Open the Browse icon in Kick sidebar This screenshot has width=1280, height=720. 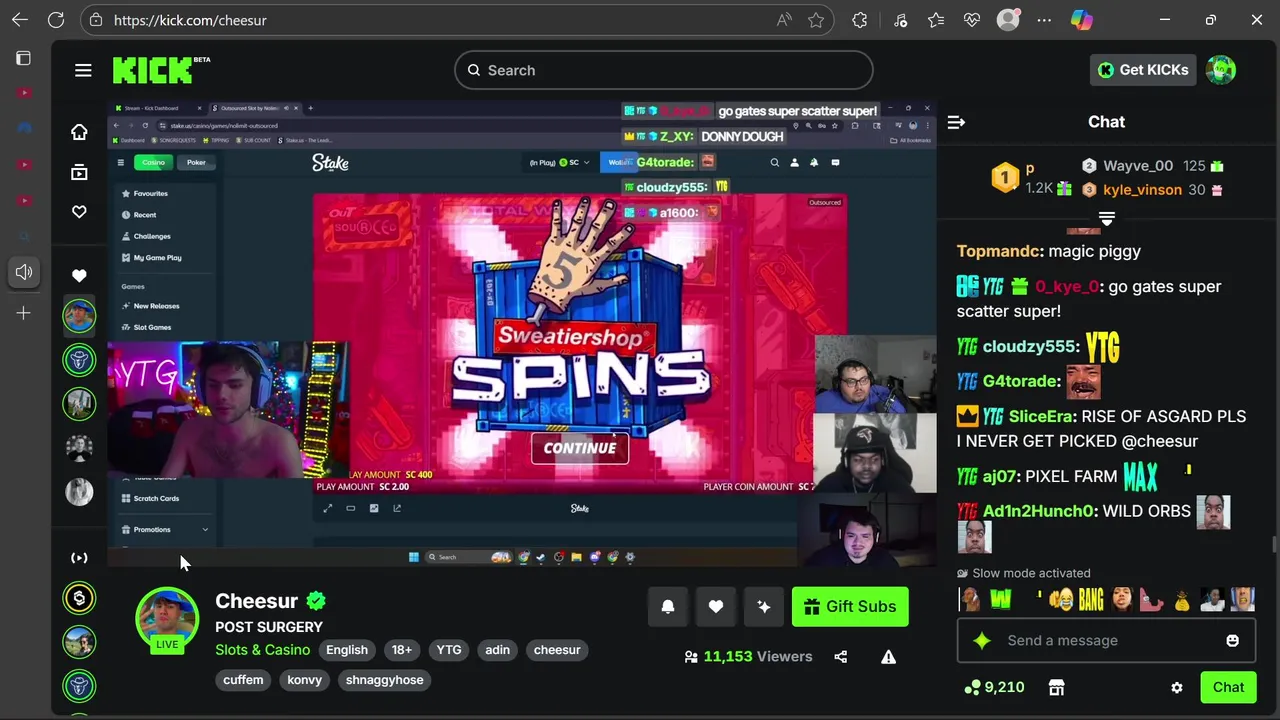click(x=79, y=172)
